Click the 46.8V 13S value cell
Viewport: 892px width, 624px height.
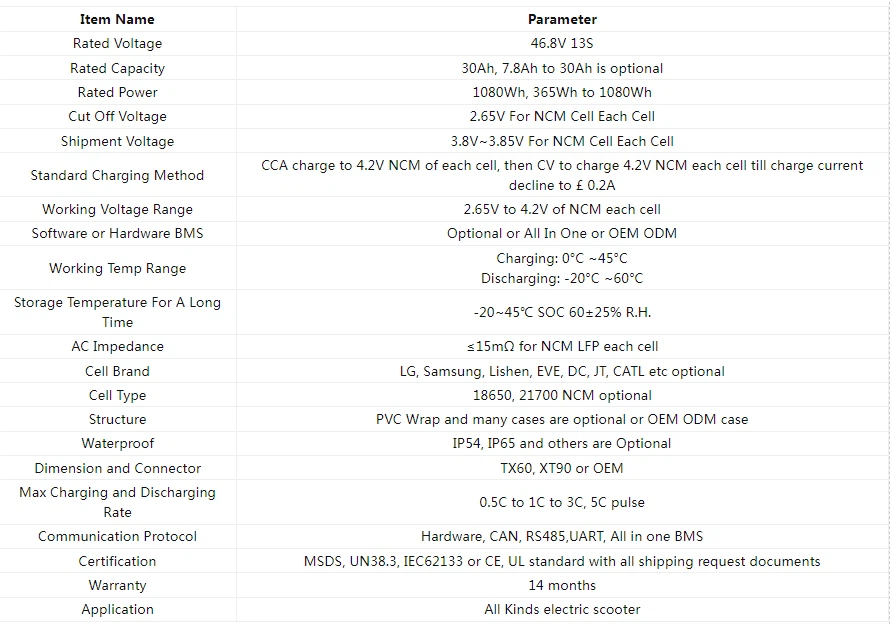[562, 44]
